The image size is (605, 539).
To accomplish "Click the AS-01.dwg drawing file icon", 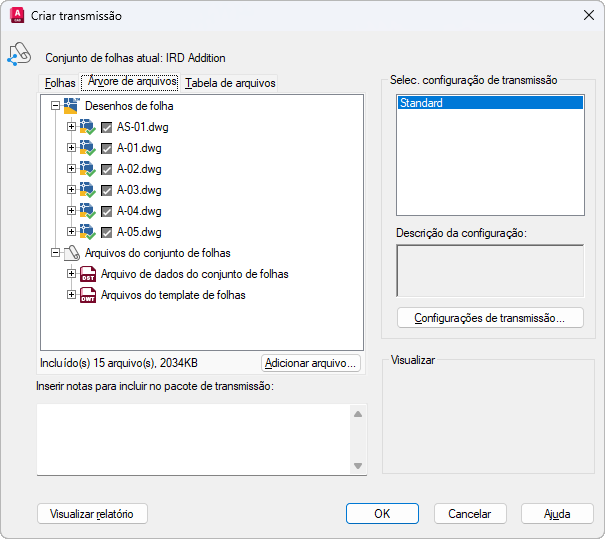I will (x=87, y=127).
